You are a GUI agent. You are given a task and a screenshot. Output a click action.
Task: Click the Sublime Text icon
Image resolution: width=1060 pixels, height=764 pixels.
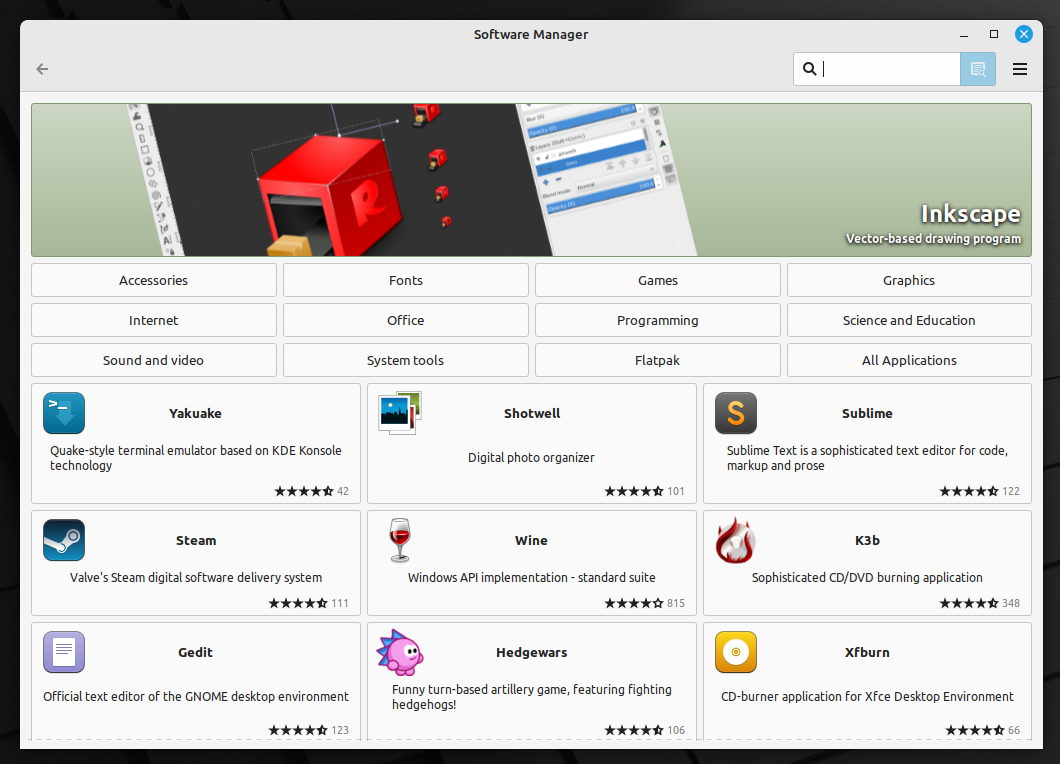[736, 413]
